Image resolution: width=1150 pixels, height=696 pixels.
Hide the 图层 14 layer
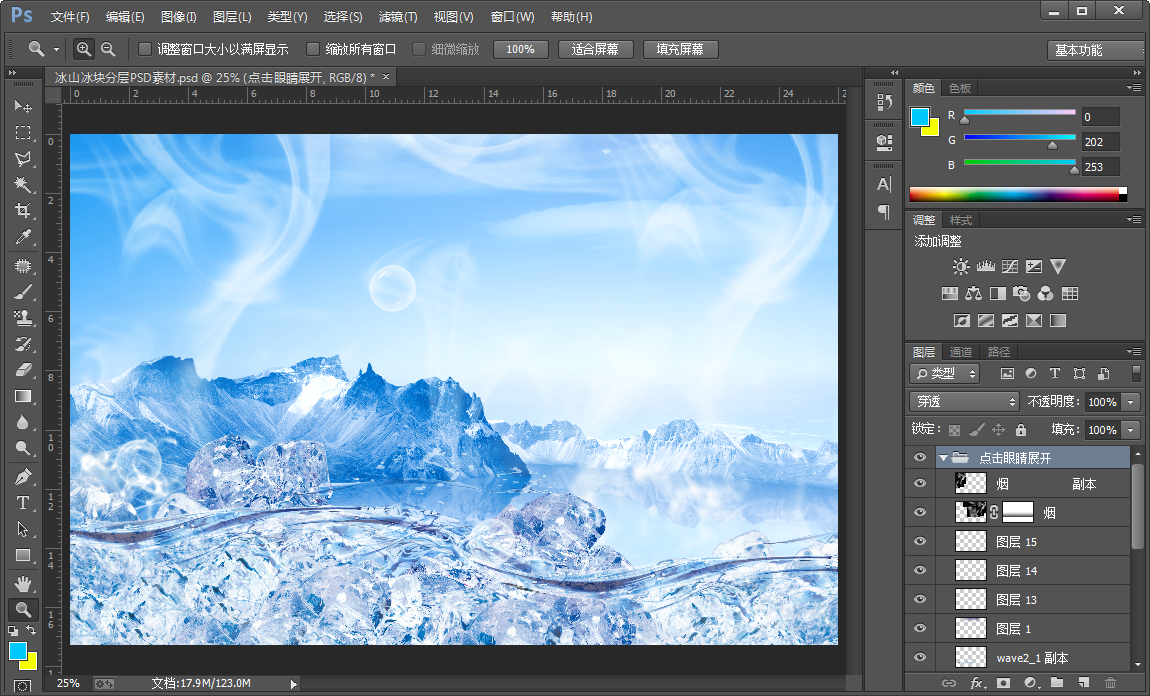click(920, 570)
